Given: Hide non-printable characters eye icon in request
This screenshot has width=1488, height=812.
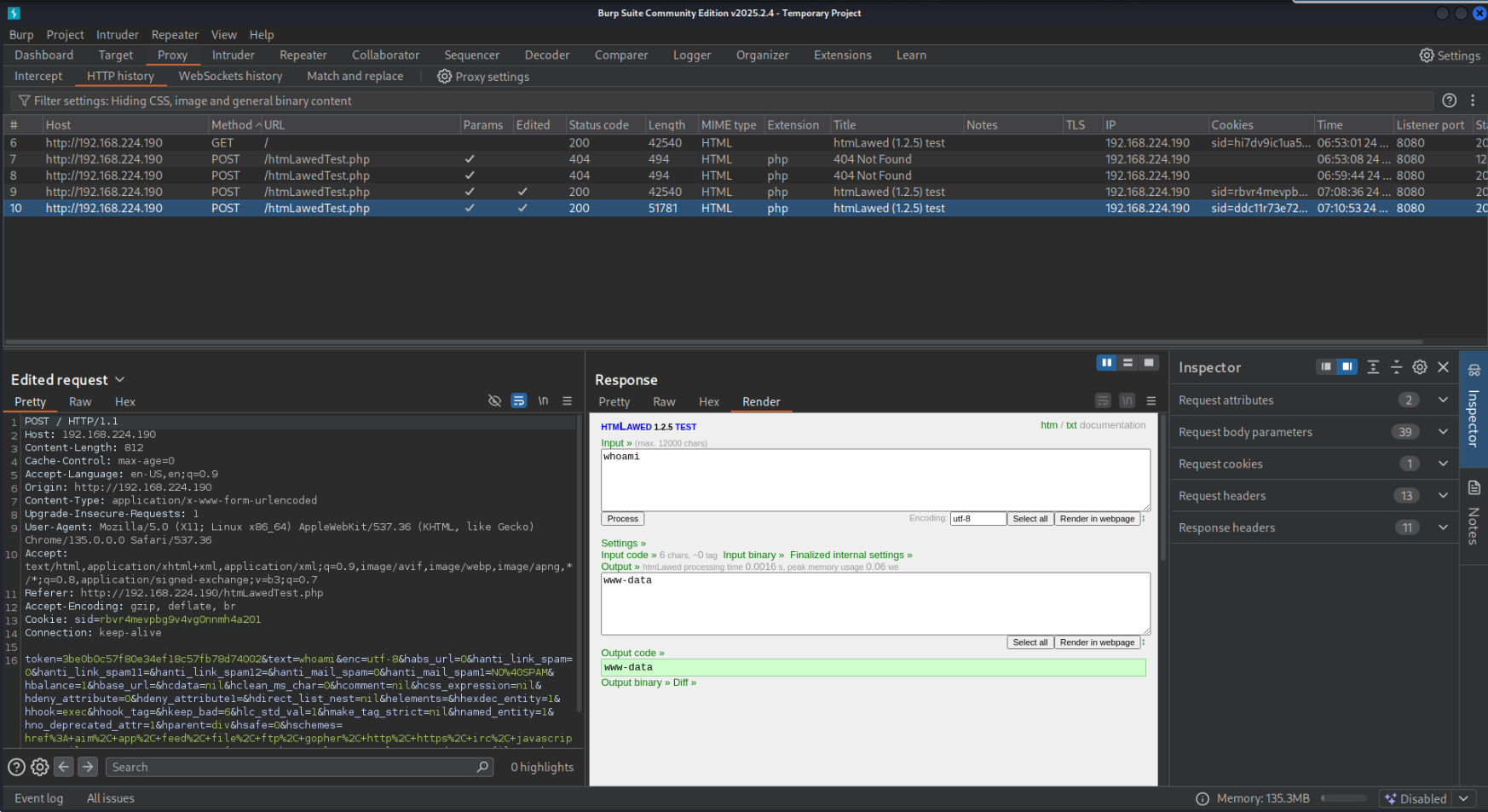Looking at the screenshot, I should 494,400.
